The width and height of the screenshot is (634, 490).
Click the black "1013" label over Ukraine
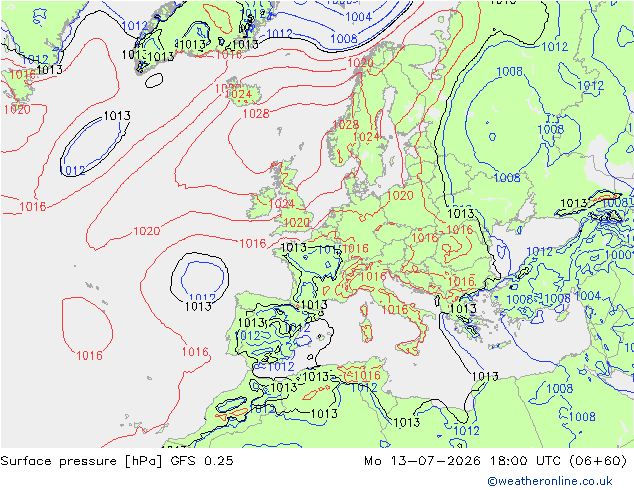[x=461, y=213]
